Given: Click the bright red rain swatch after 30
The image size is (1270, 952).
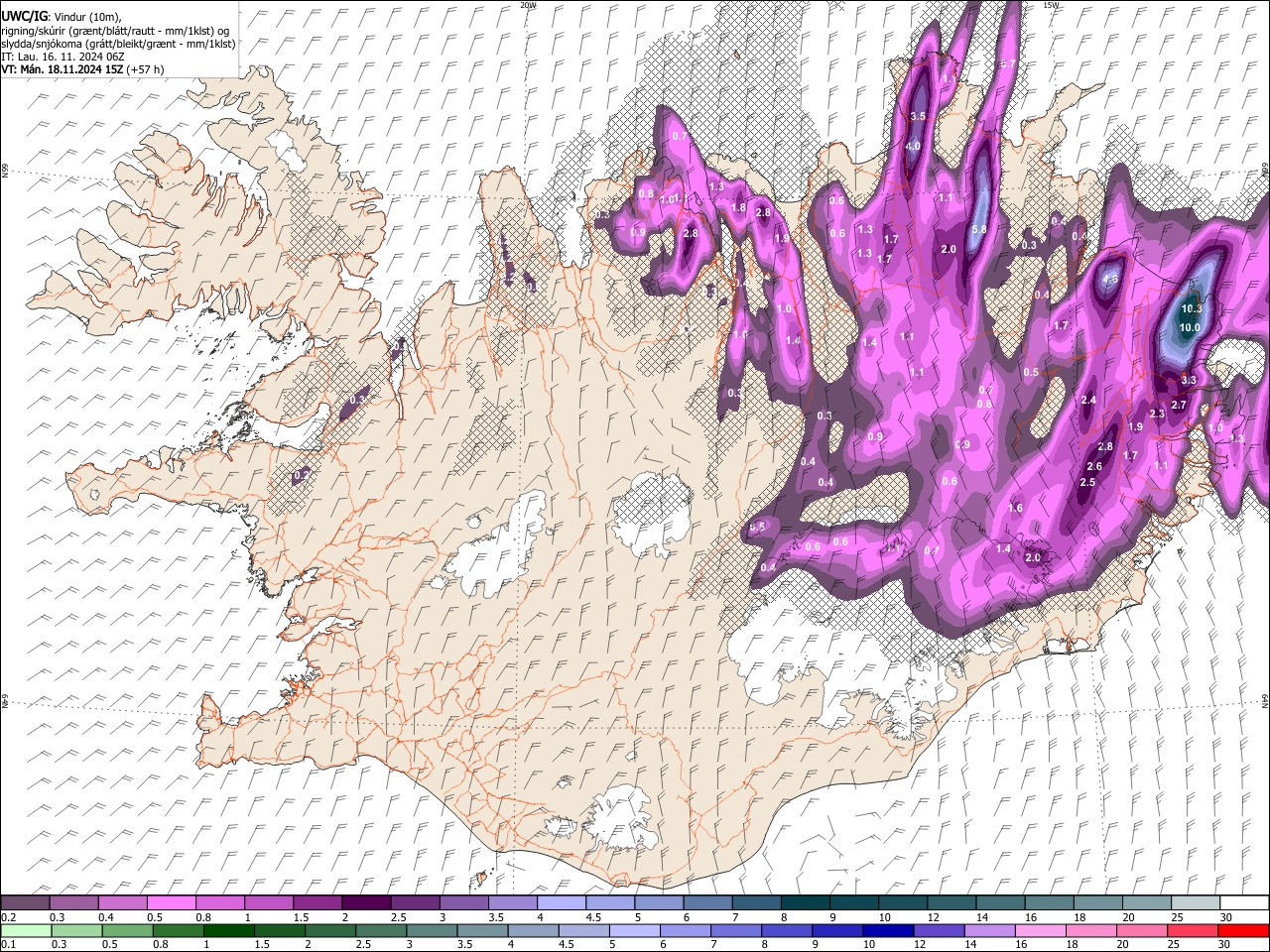Looking at the screenshot, I should [1242, 930].
